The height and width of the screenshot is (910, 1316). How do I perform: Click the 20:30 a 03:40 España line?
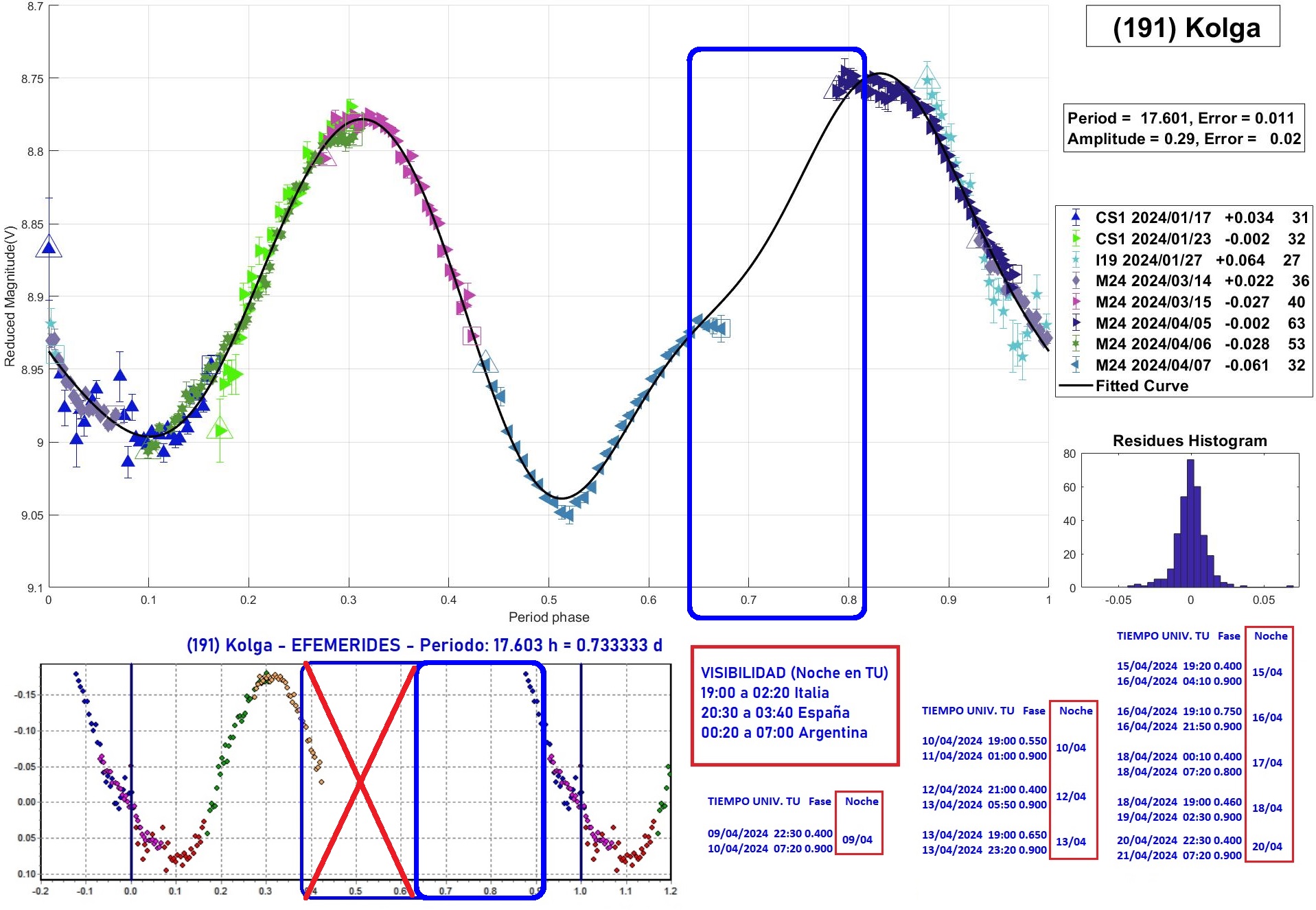coord(775,712)
